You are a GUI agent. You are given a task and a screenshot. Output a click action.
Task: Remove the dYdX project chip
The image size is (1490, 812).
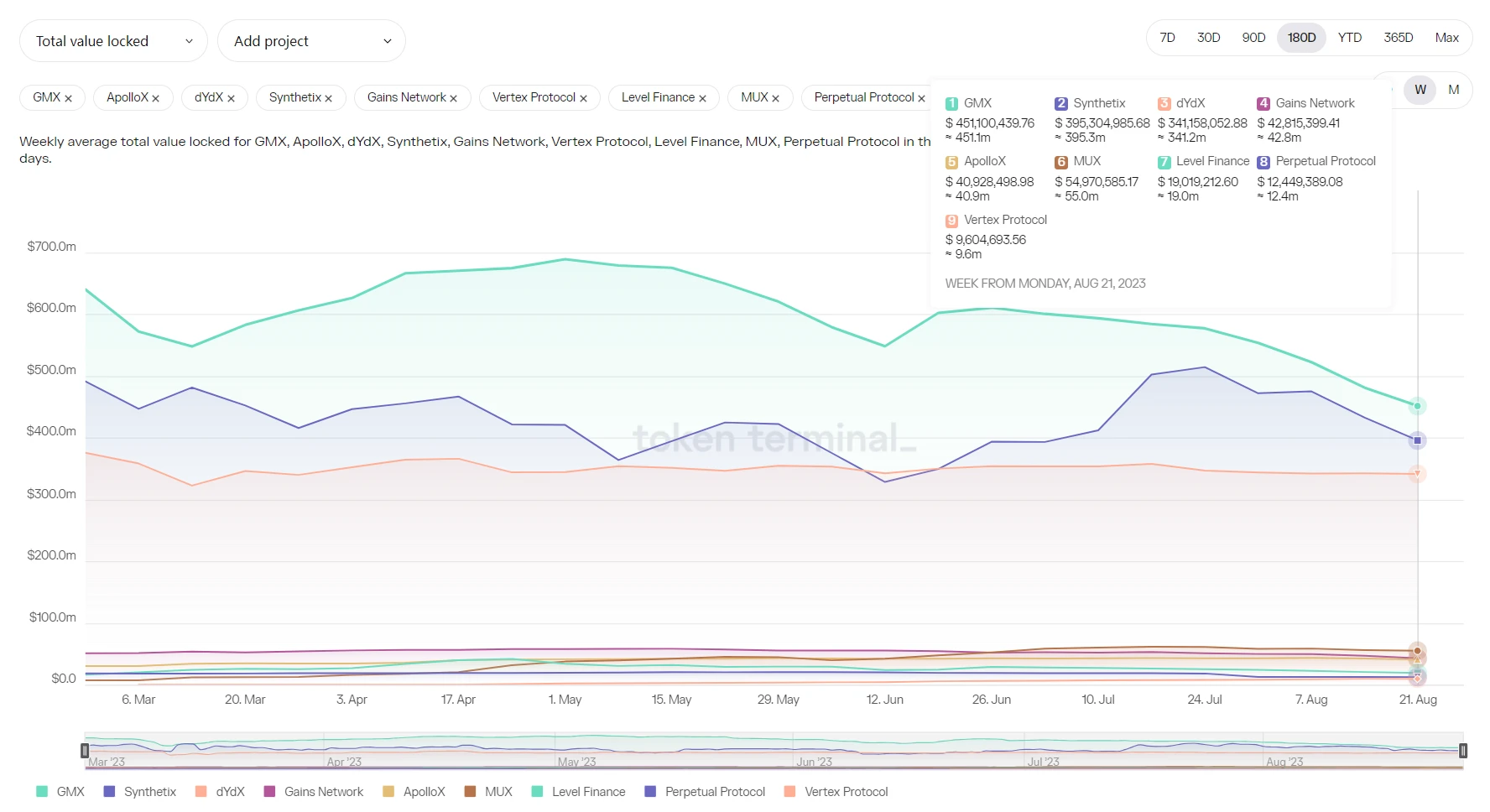coord(231,98)
